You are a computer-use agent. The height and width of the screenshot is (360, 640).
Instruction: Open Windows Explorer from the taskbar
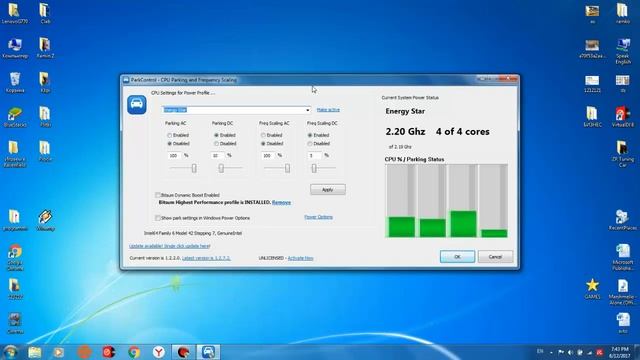click(x=35, y=352)
